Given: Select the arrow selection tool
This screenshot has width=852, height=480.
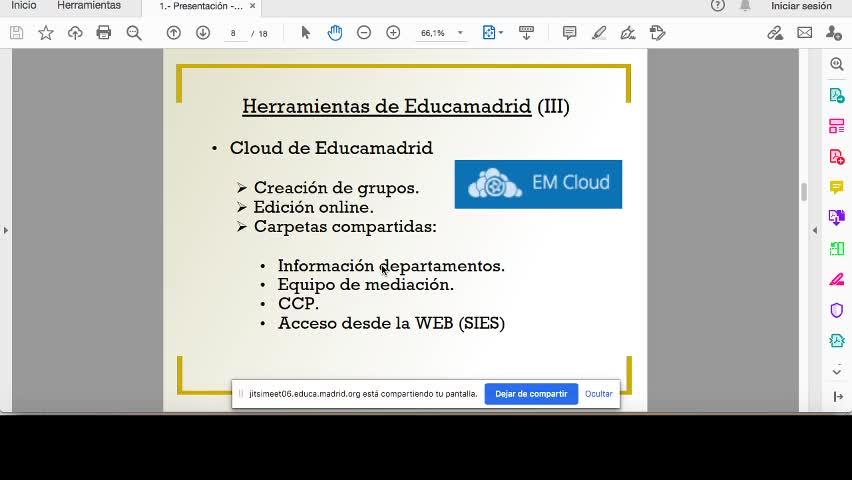Looking at the screenshot, I should click(x=305, y=33).
